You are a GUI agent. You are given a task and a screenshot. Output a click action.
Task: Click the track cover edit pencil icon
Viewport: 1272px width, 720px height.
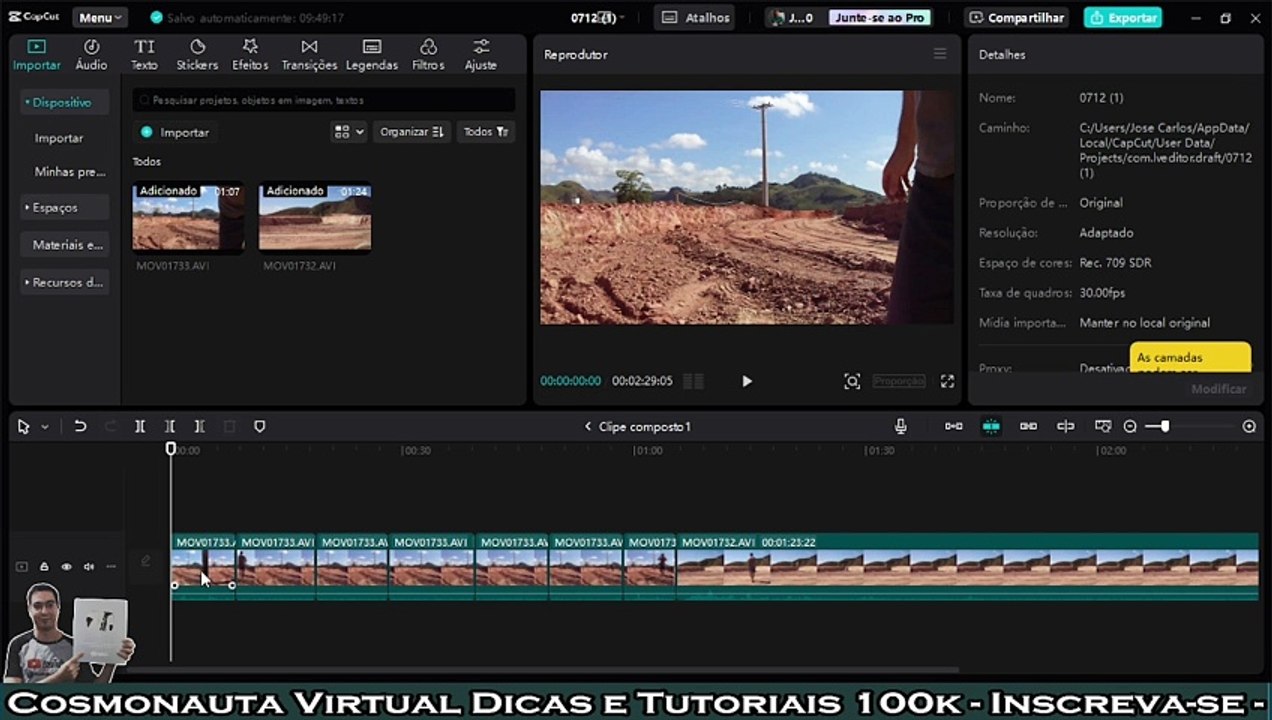pos(145,561)
